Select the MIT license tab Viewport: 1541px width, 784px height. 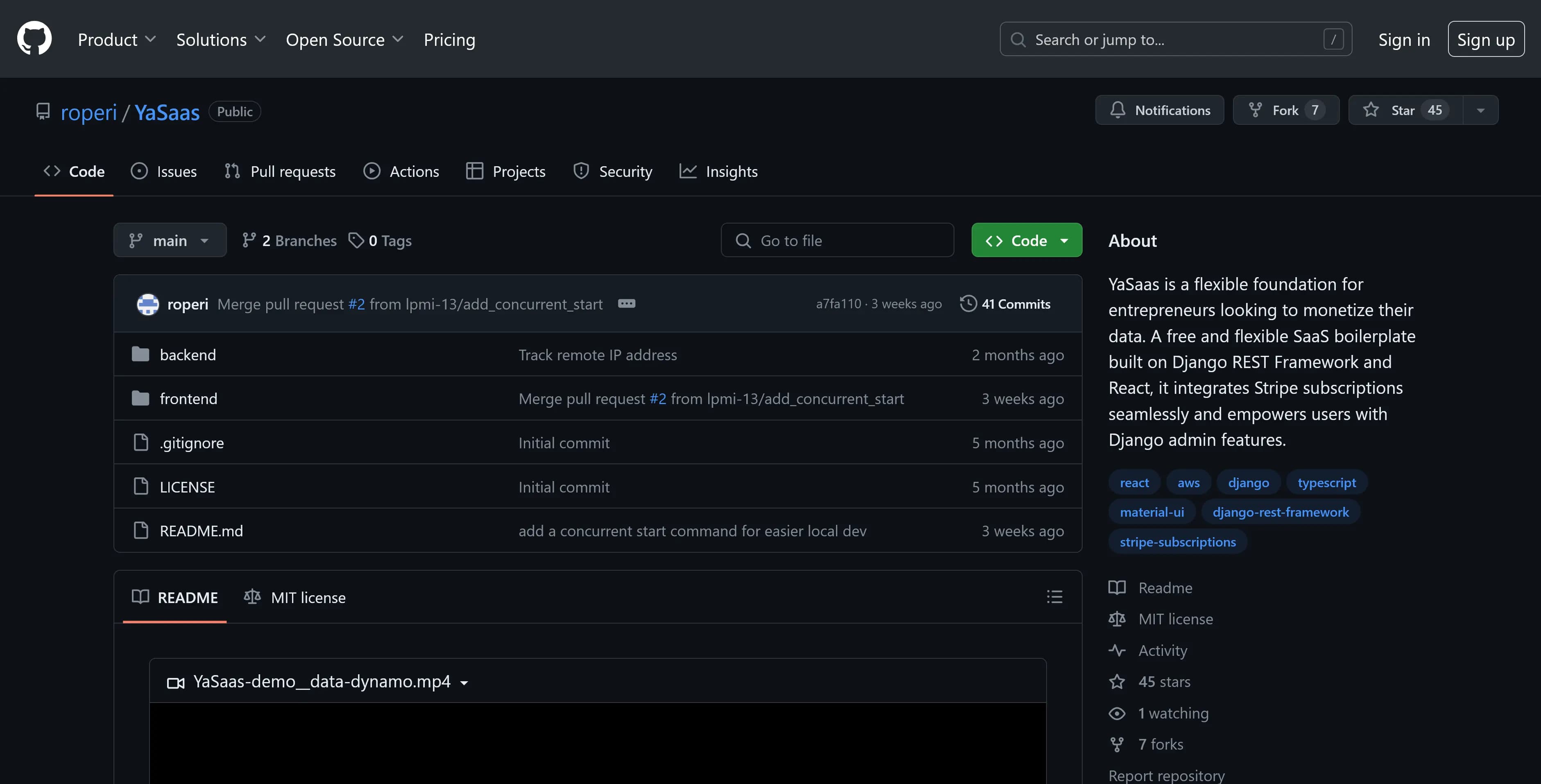[x=295, y=597]
